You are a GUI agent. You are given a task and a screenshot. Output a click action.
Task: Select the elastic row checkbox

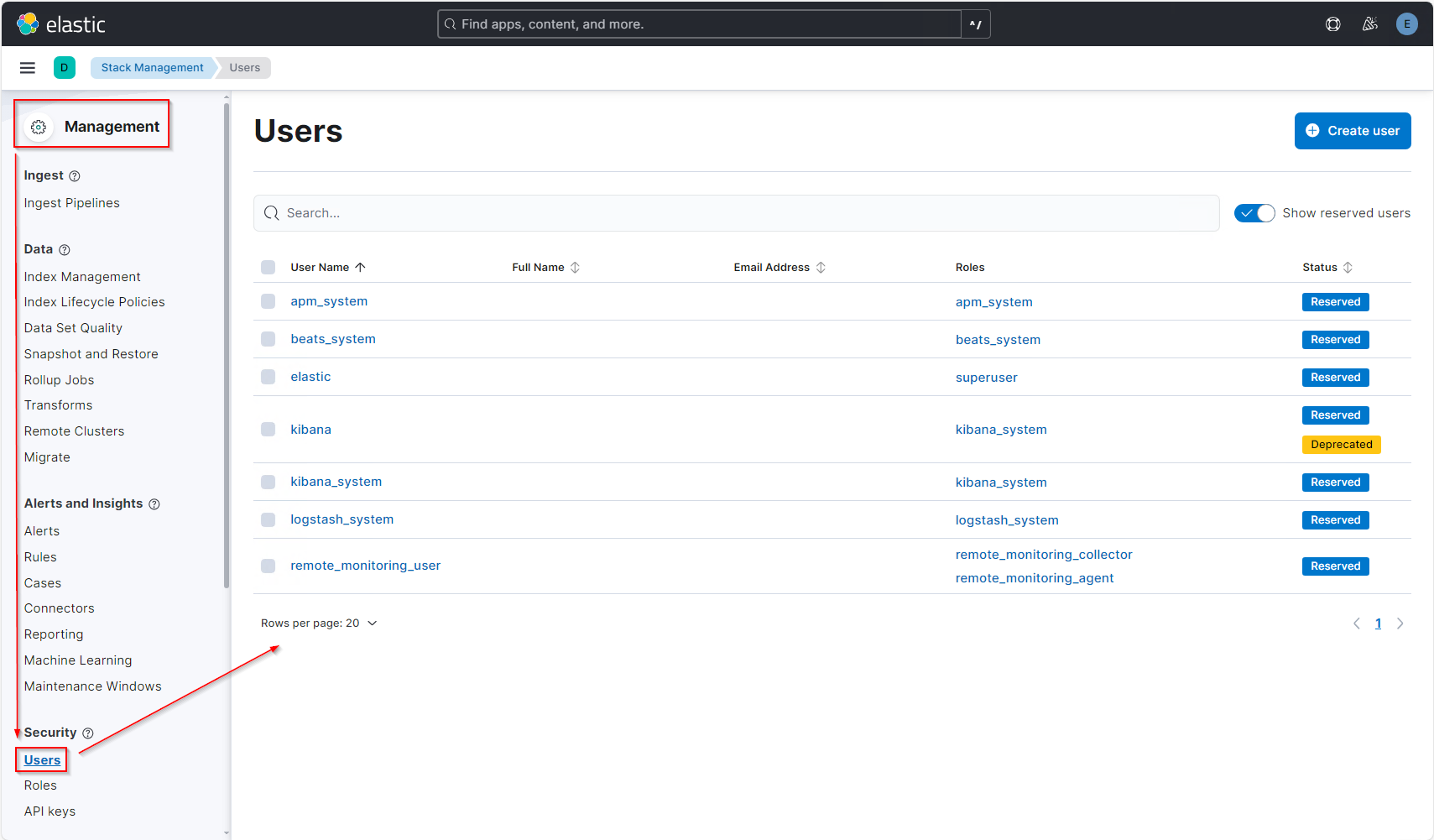click(269, 377)
